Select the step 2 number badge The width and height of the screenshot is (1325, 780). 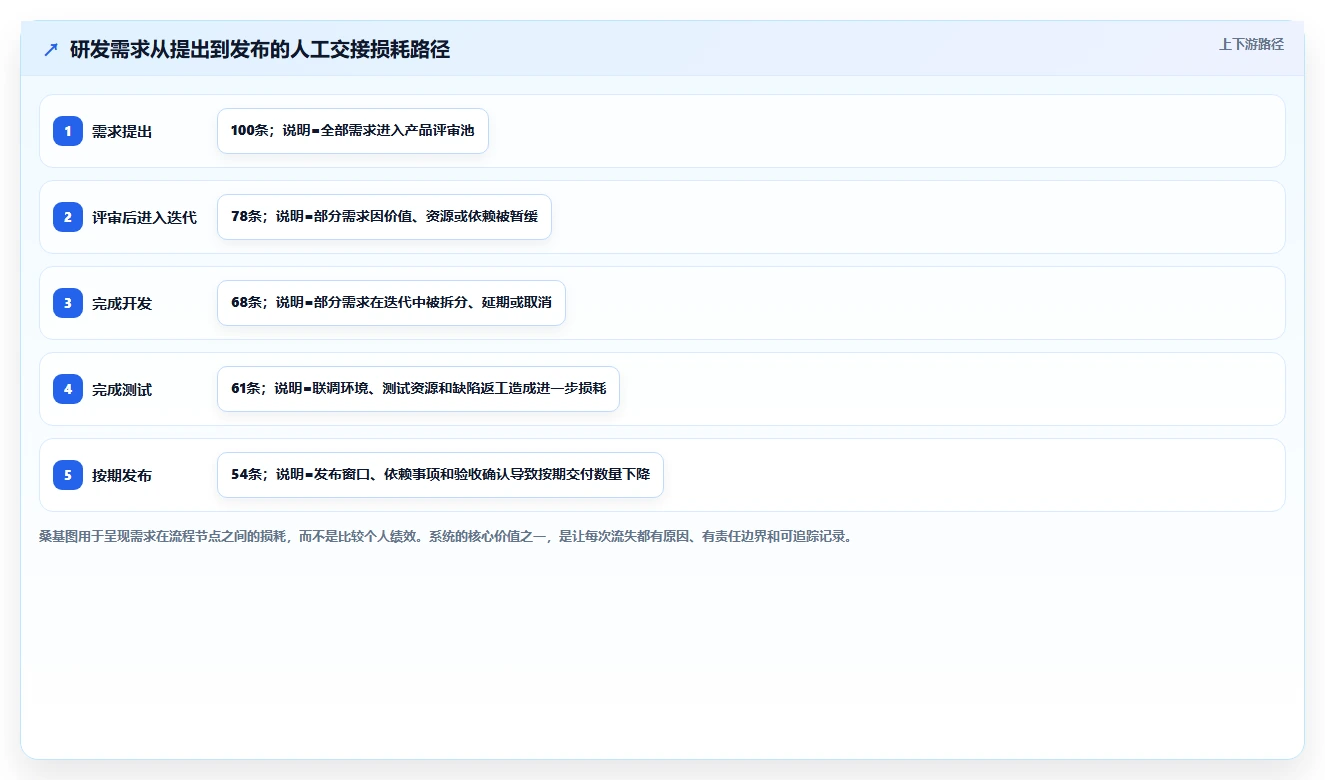click(x=68, y=217)
